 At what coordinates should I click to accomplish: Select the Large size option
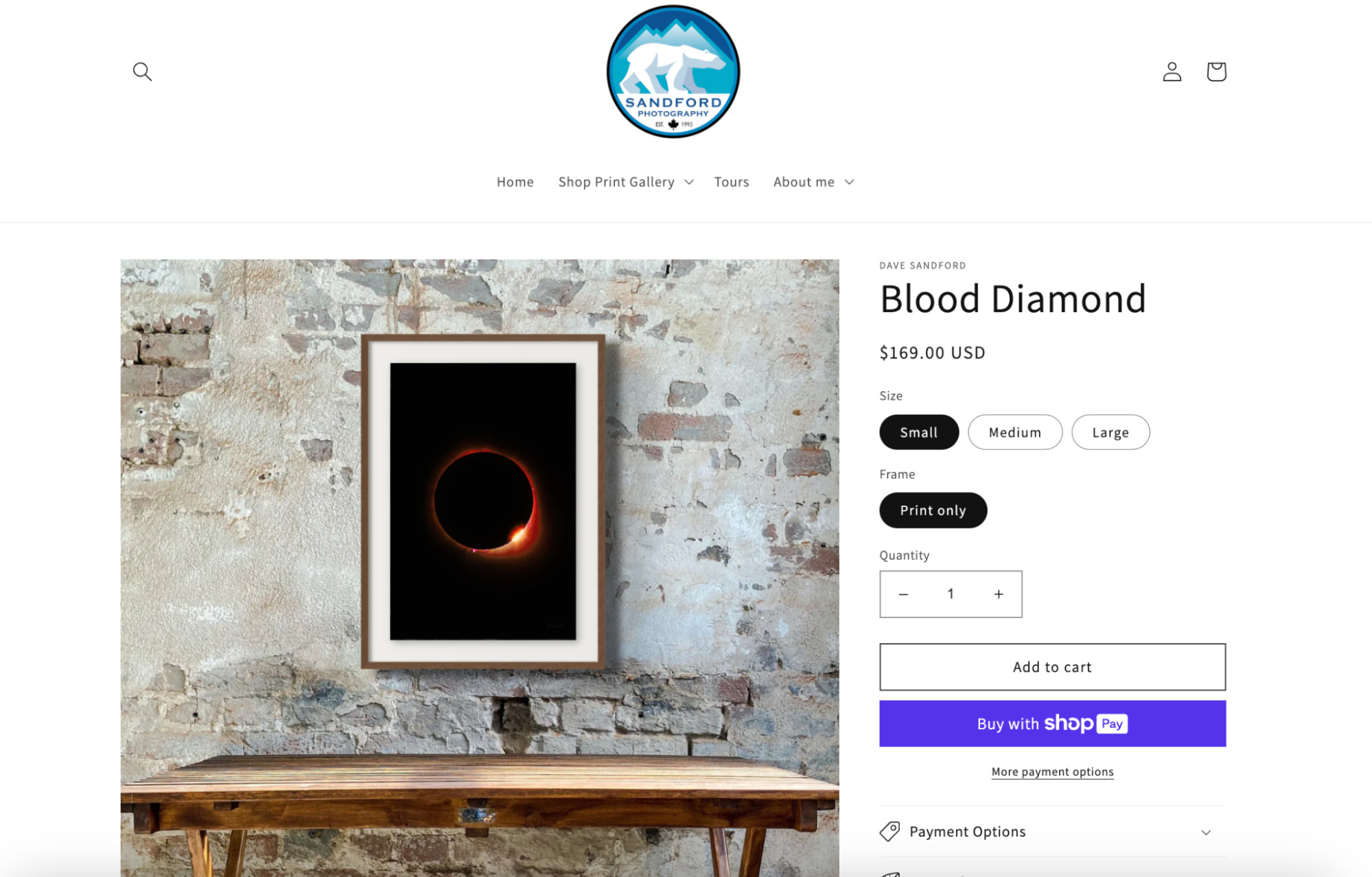click(1110, 431)
